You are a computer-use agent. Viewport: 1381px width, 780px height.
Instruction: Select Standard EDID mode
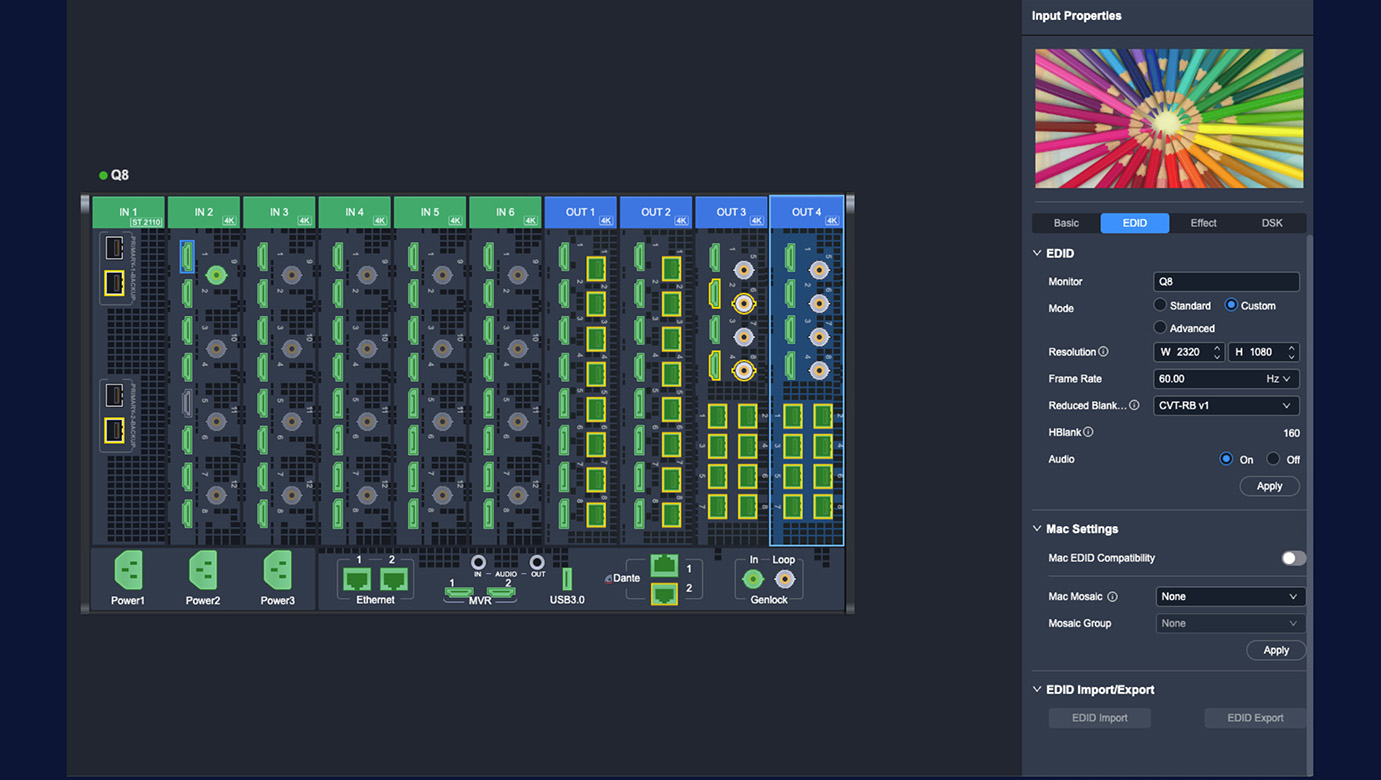pos(1160,305)
